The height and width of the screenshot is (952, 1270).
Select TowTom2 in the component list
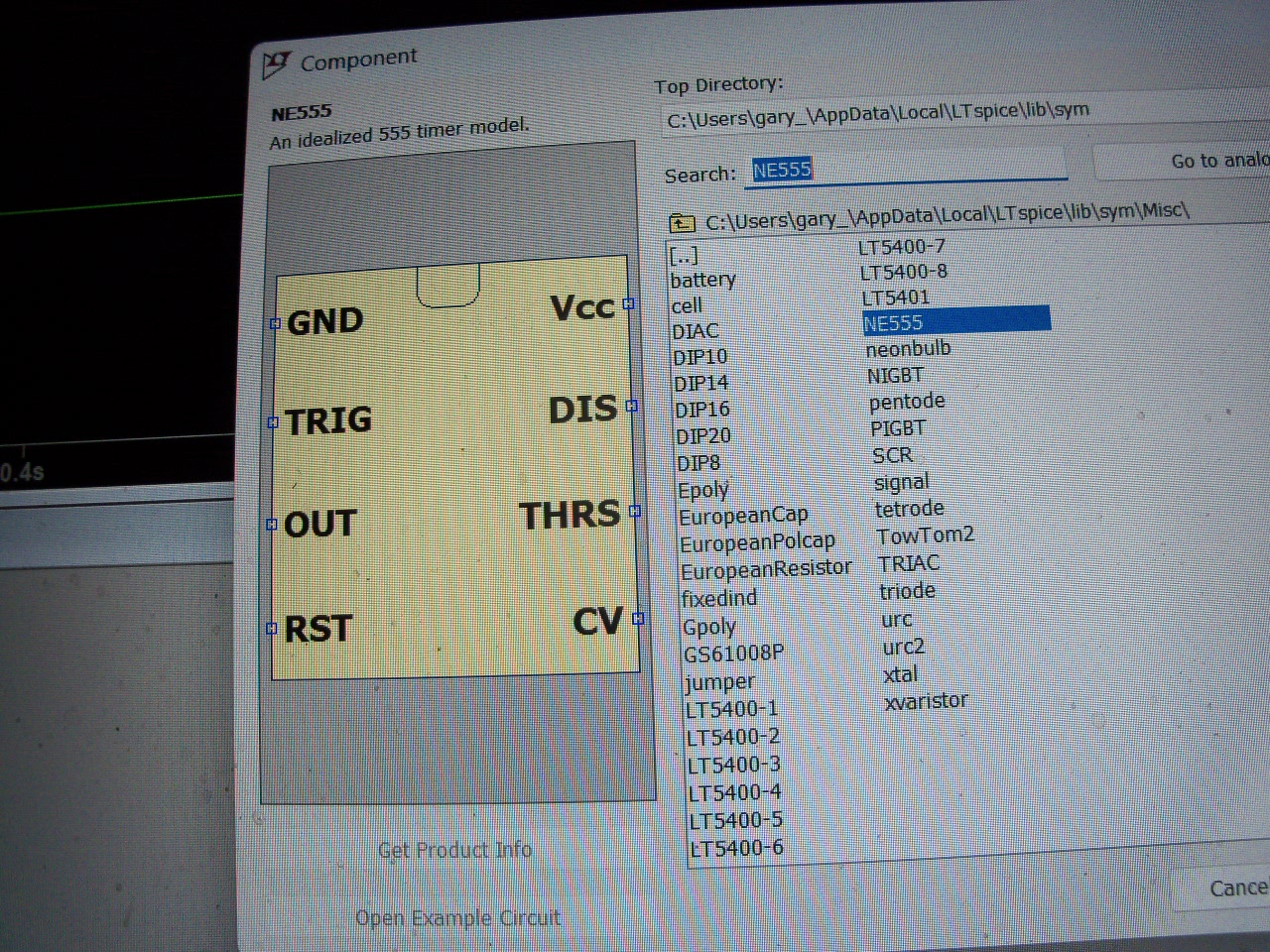click(x=926, y=535)
